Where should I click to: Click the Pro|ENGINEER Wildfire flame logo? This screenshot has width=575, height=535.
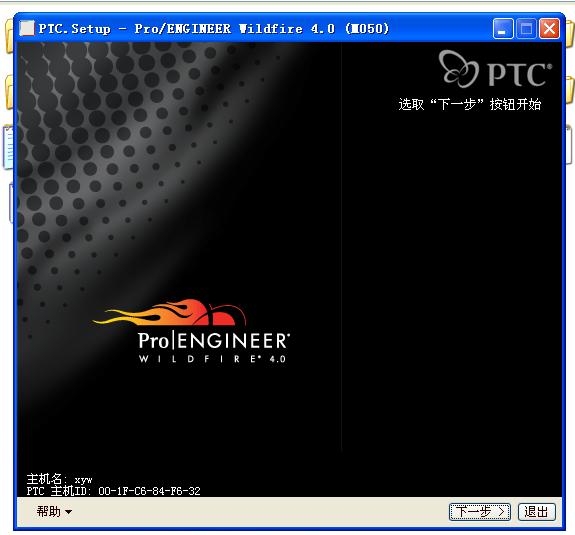point(170,313)
